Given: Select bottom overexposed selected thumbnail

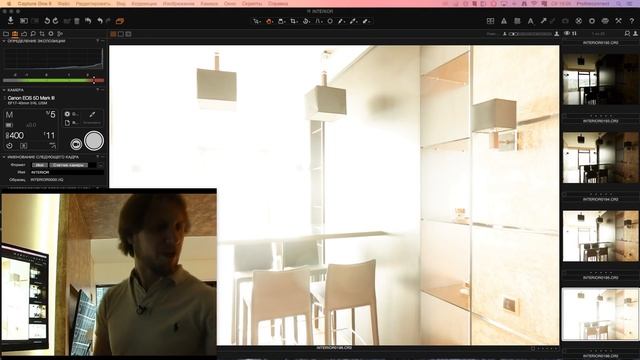Looking at the screenshot, I should tap(601, 314).
